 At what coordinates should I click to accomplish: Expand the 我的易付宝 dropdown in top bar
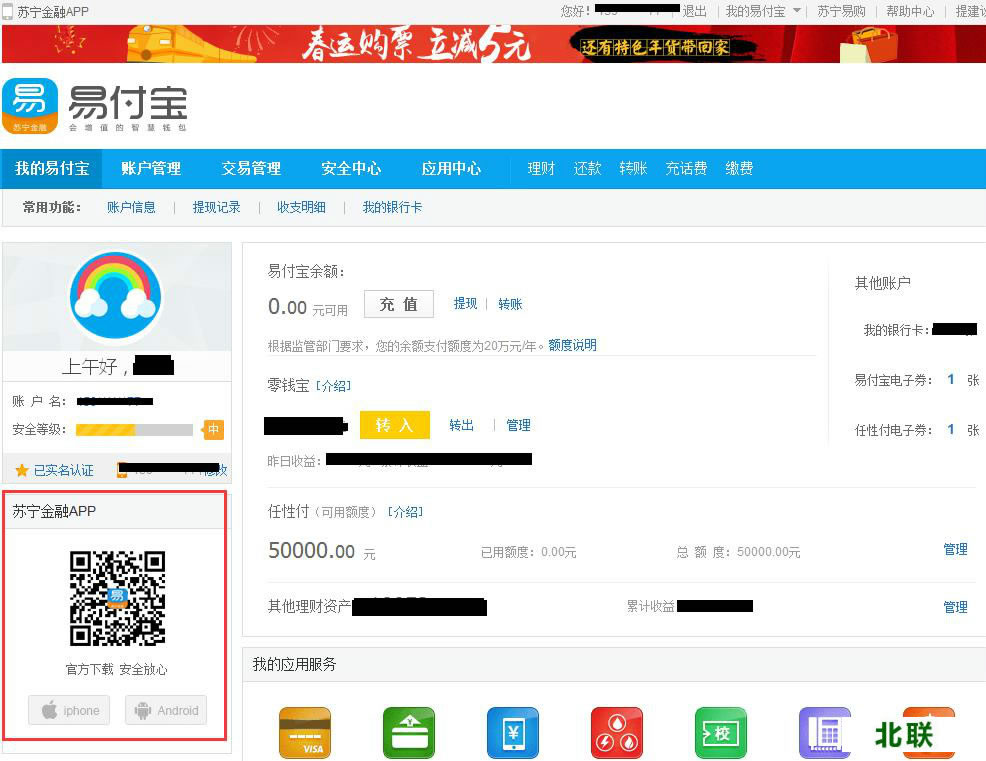pos(763,11)
